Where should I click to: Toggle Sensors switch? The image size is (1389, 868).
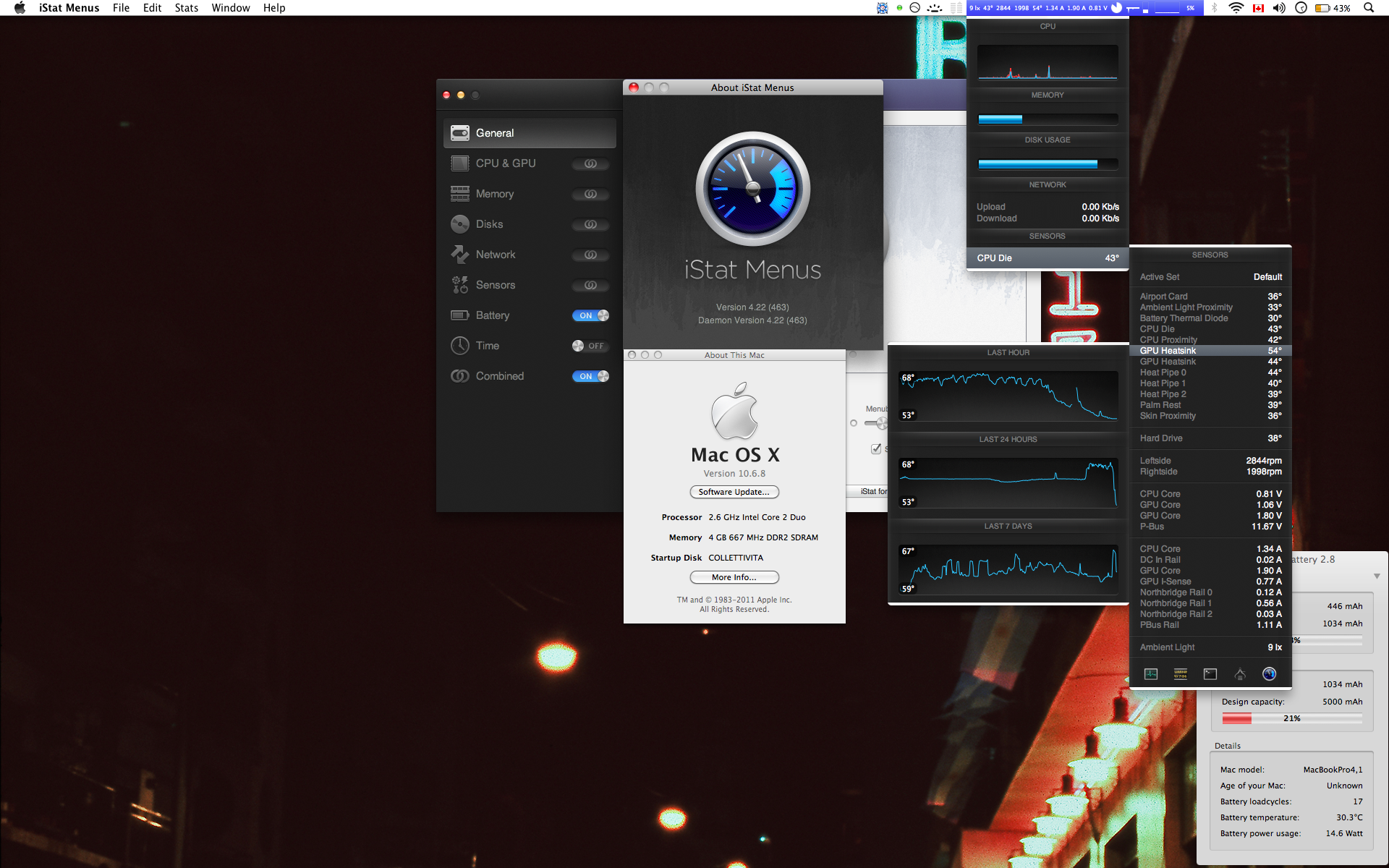[x=590, y=285]
